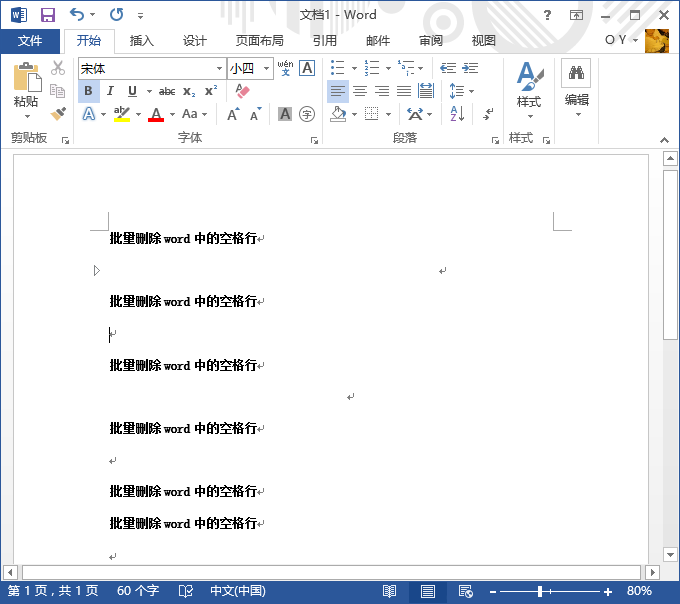Collapse the ribbon with the caret
The width and height of the screenshot is (680, 604).
(x=664, y=140)
